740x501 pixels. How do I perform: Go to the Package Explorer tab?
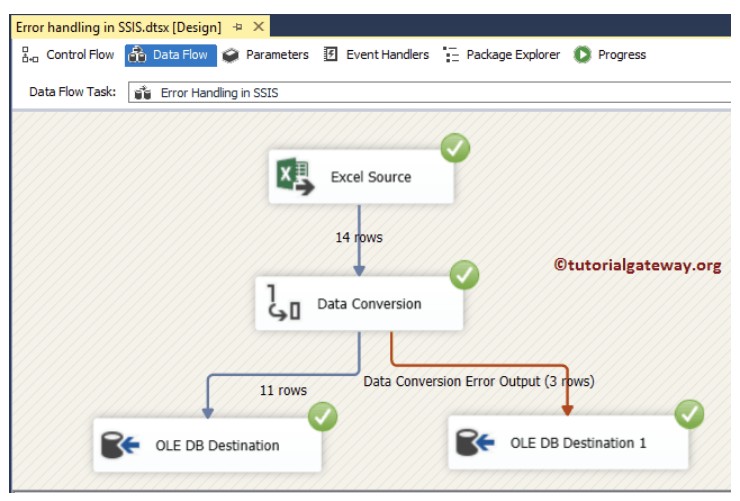click(x=501, y=55)
